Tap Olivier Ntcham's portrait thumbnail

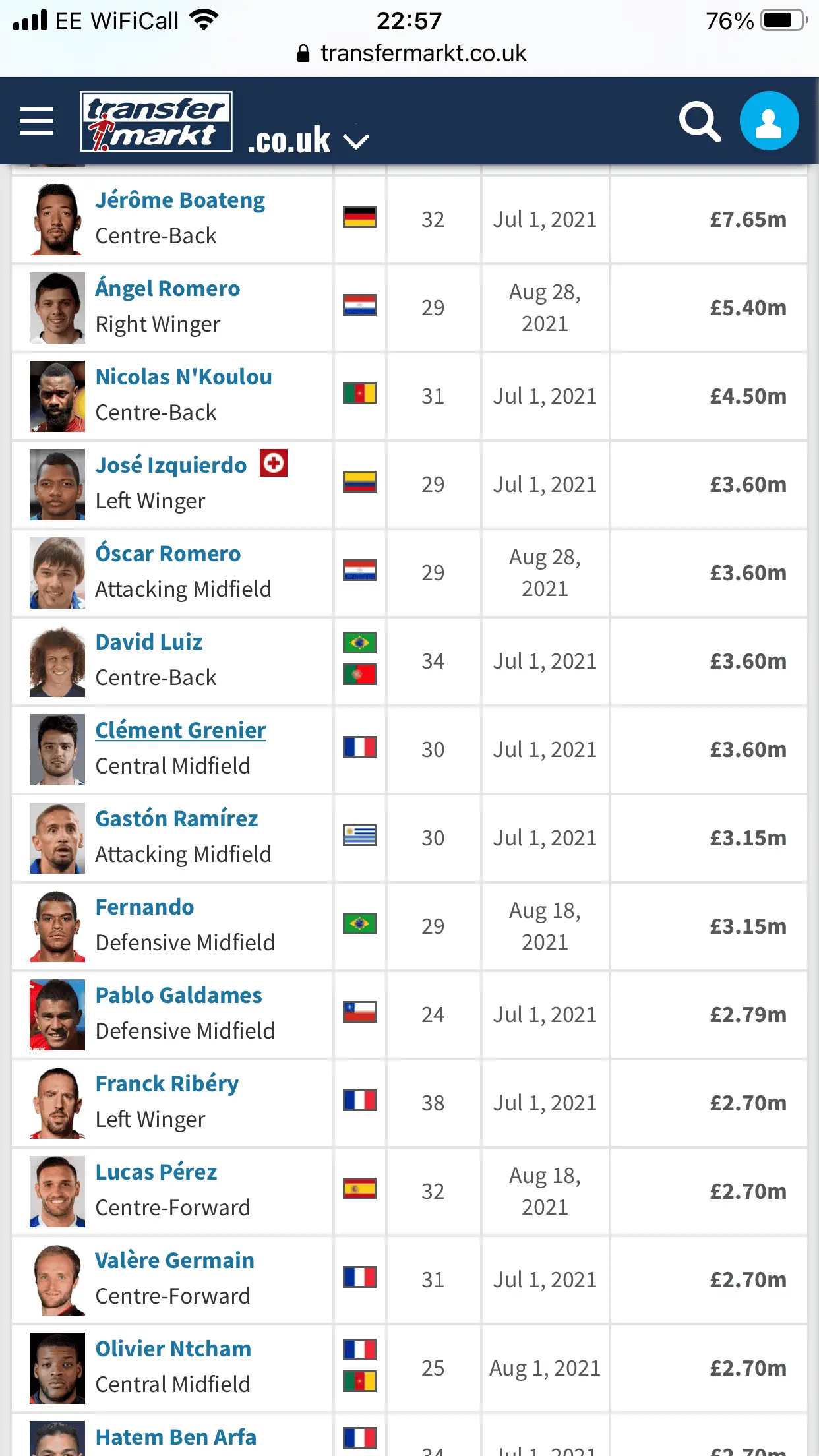(x=57, y=1368)
